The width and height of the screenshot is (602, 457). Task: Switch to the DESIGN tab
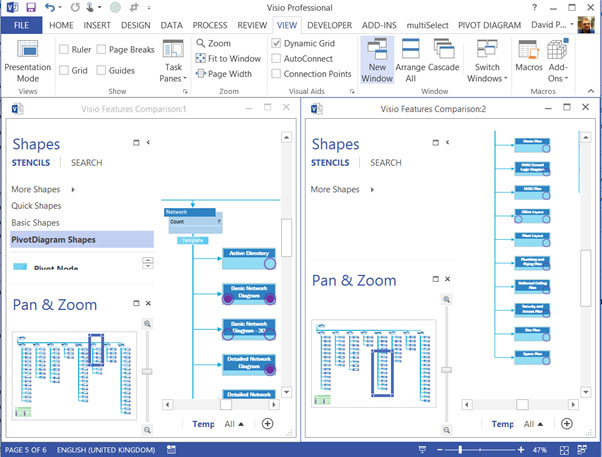pyautogui.click(x=136, y=25)
